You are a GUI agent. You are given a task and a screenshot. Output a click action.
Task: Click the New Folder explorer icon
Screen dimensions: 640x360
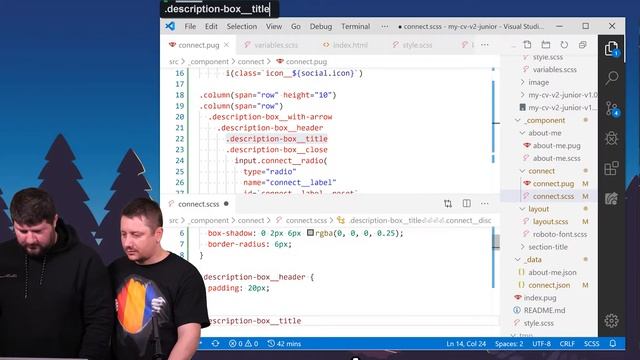[x=546, y=44]
